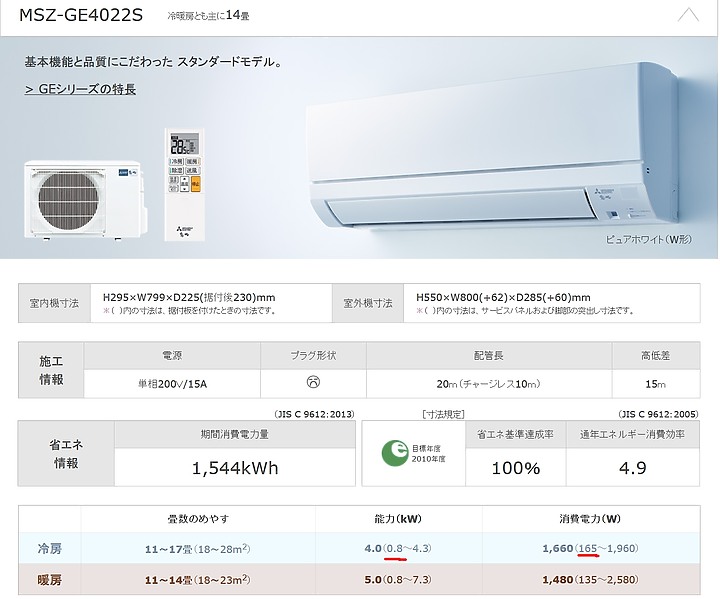Click the 1,480(135~2,580) heating power
This screenshot has width=720, height=599.
[x=590, y=579]
